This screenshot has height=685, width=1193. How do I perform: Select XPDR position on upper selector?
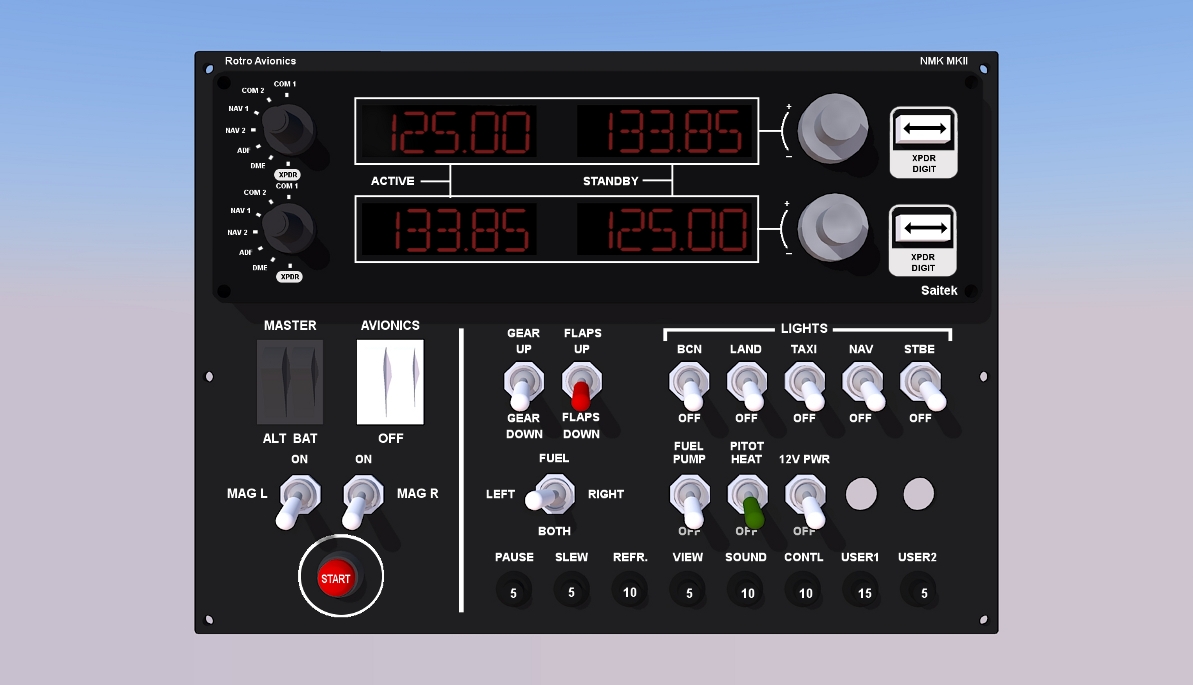288,174
